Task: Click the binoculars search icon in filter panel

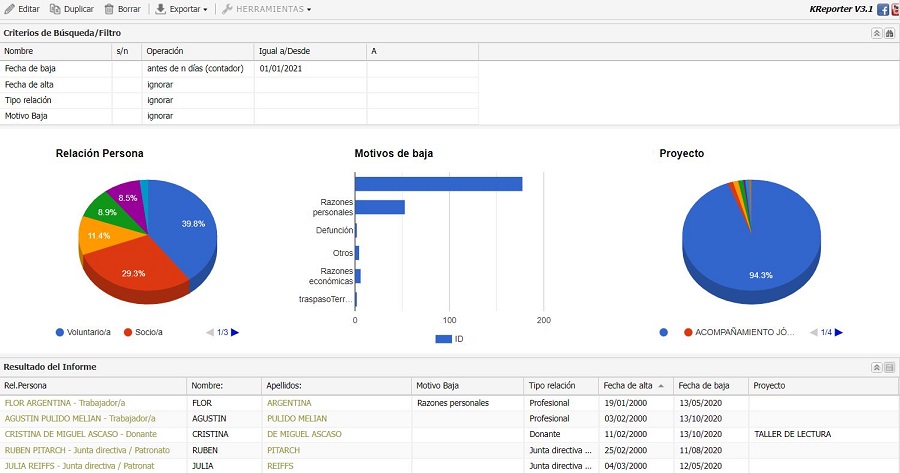Action: pyautogui.click(x=889, y=33)
